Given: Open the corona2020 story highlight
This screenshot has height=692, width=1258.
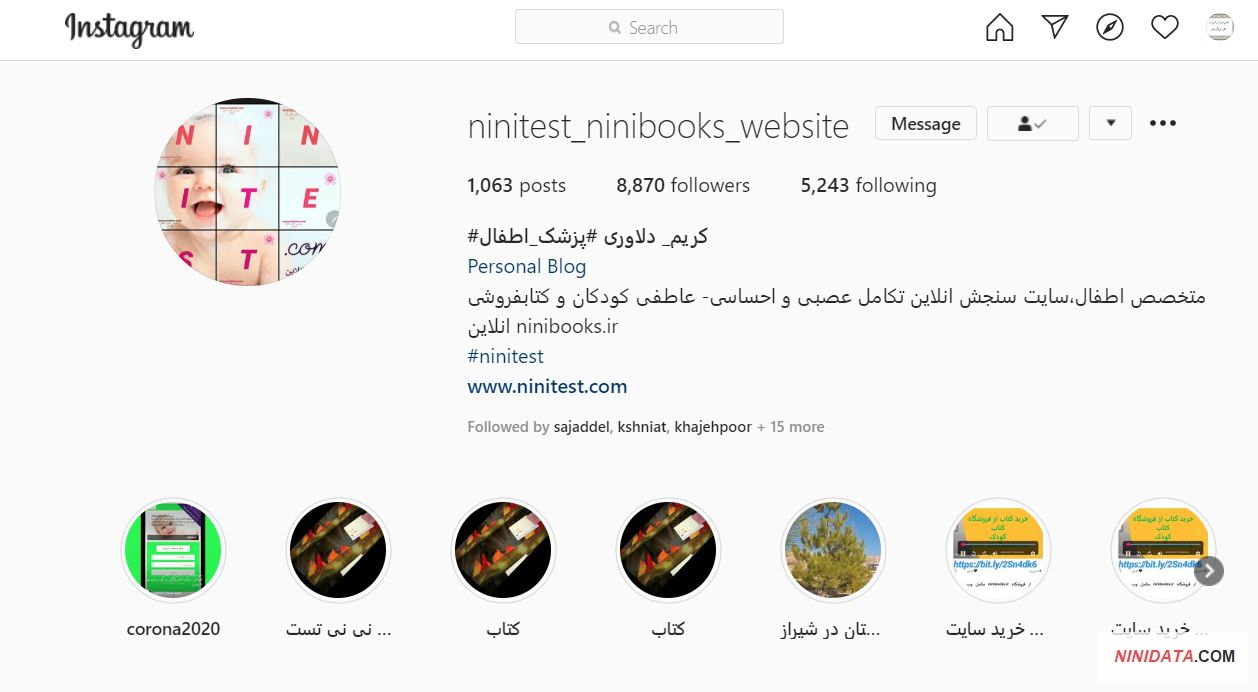Looking at the screenshot, I should tap(174, 551).
